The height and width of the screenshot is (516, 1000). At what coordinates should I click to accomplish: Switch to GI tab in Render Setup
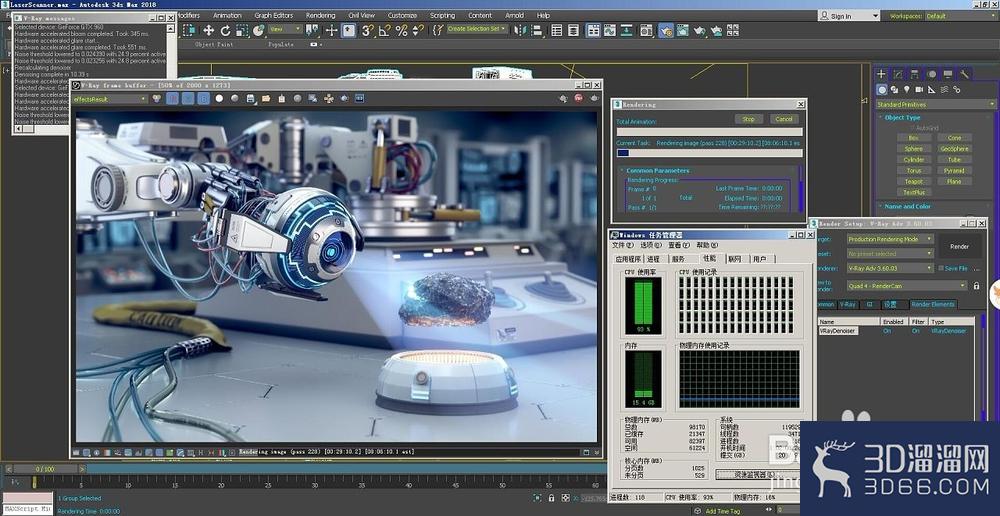click(868, 305)
